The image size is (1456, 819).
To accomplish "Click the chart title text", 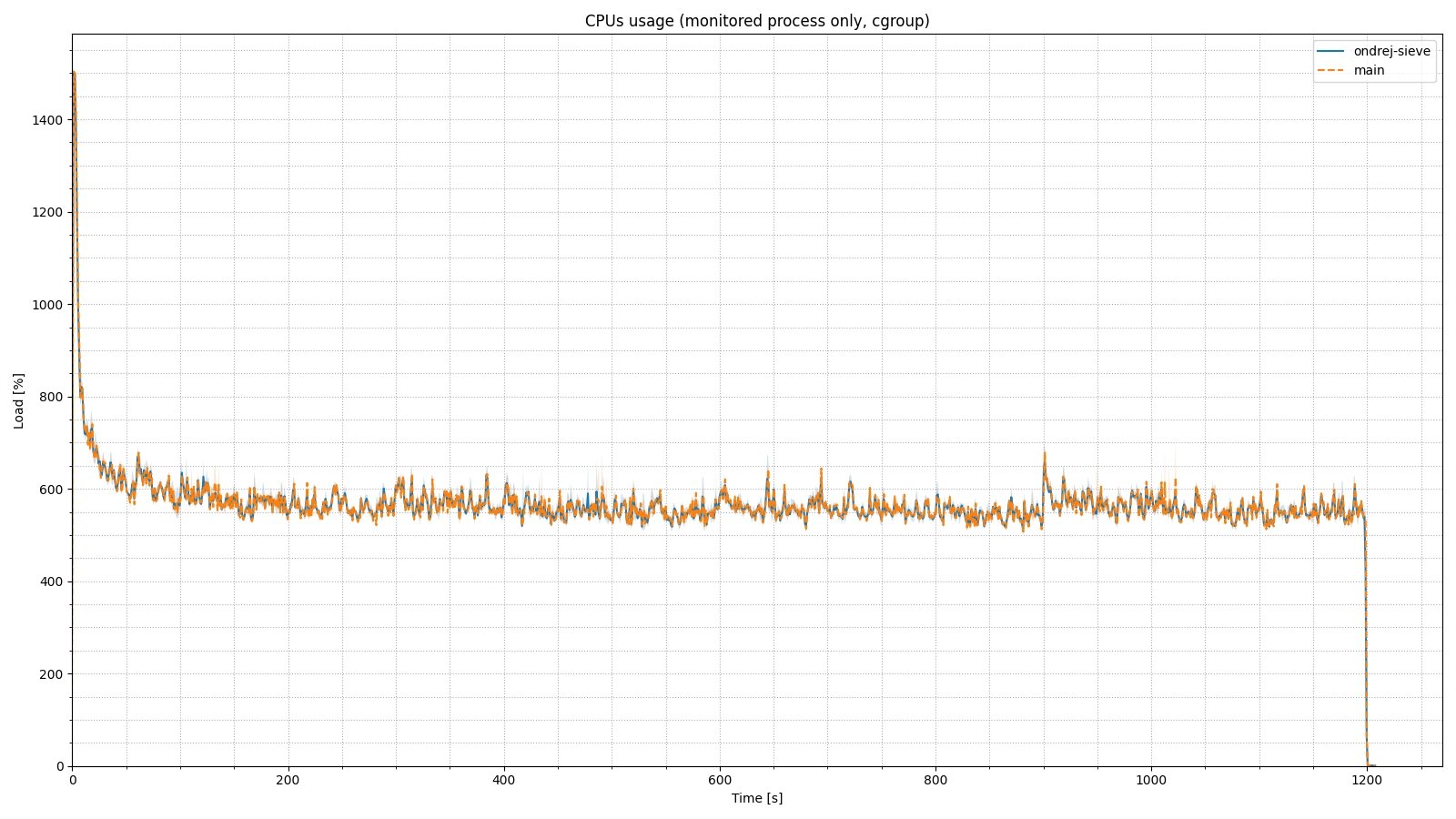I will click(757, 21).
